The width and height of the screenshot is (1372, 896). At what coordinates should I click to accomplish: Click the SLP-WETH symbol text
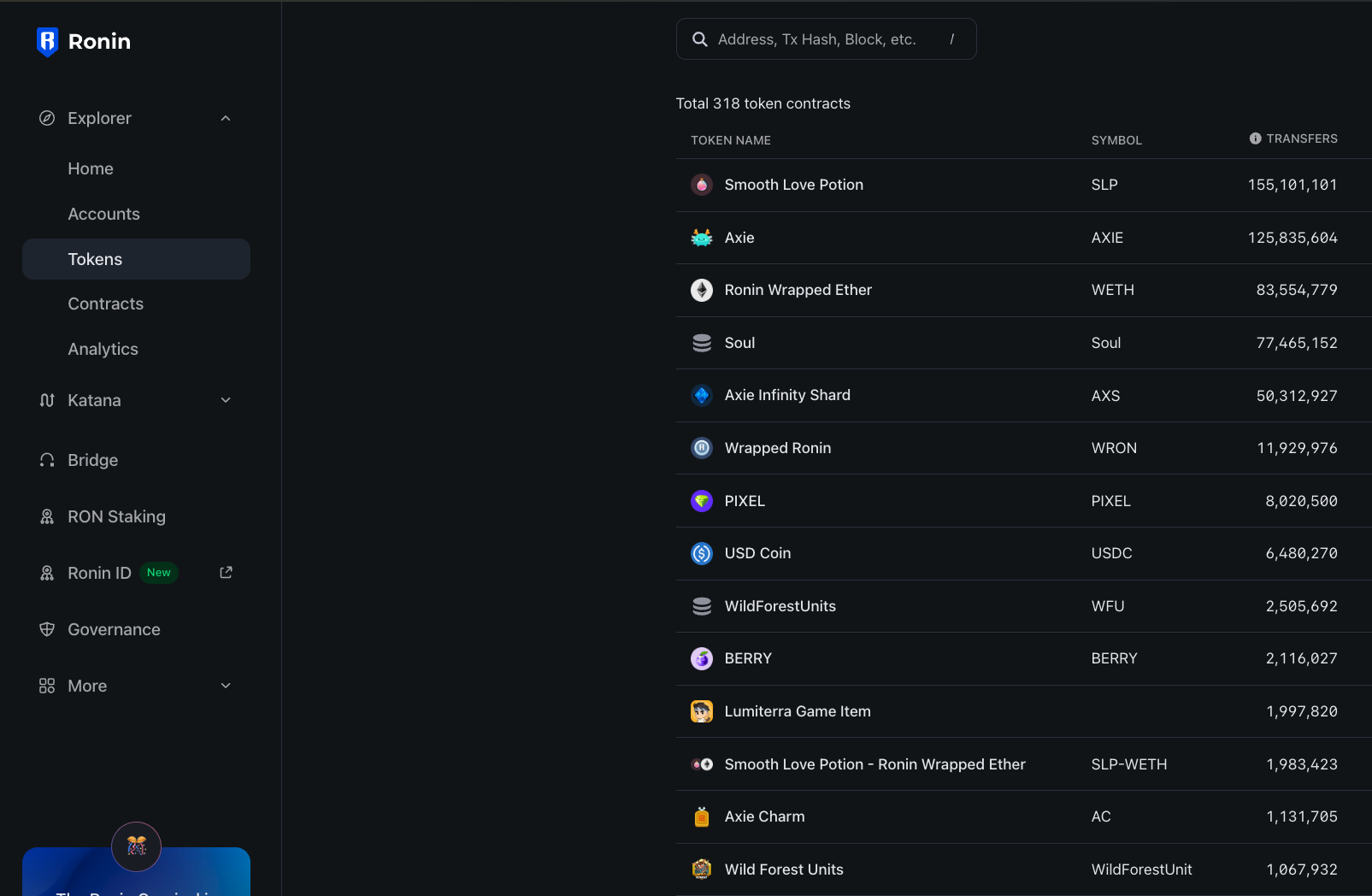coord(1129,764)
